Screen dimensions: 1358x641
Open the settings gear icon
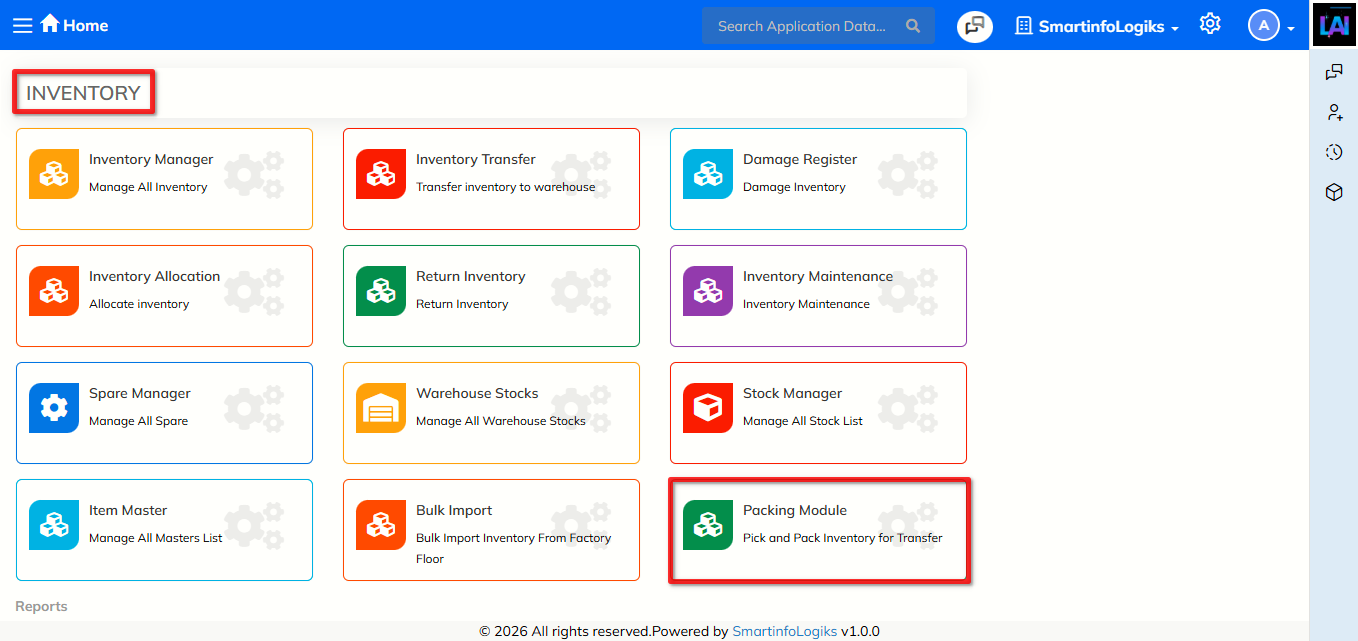[1210, 25]
